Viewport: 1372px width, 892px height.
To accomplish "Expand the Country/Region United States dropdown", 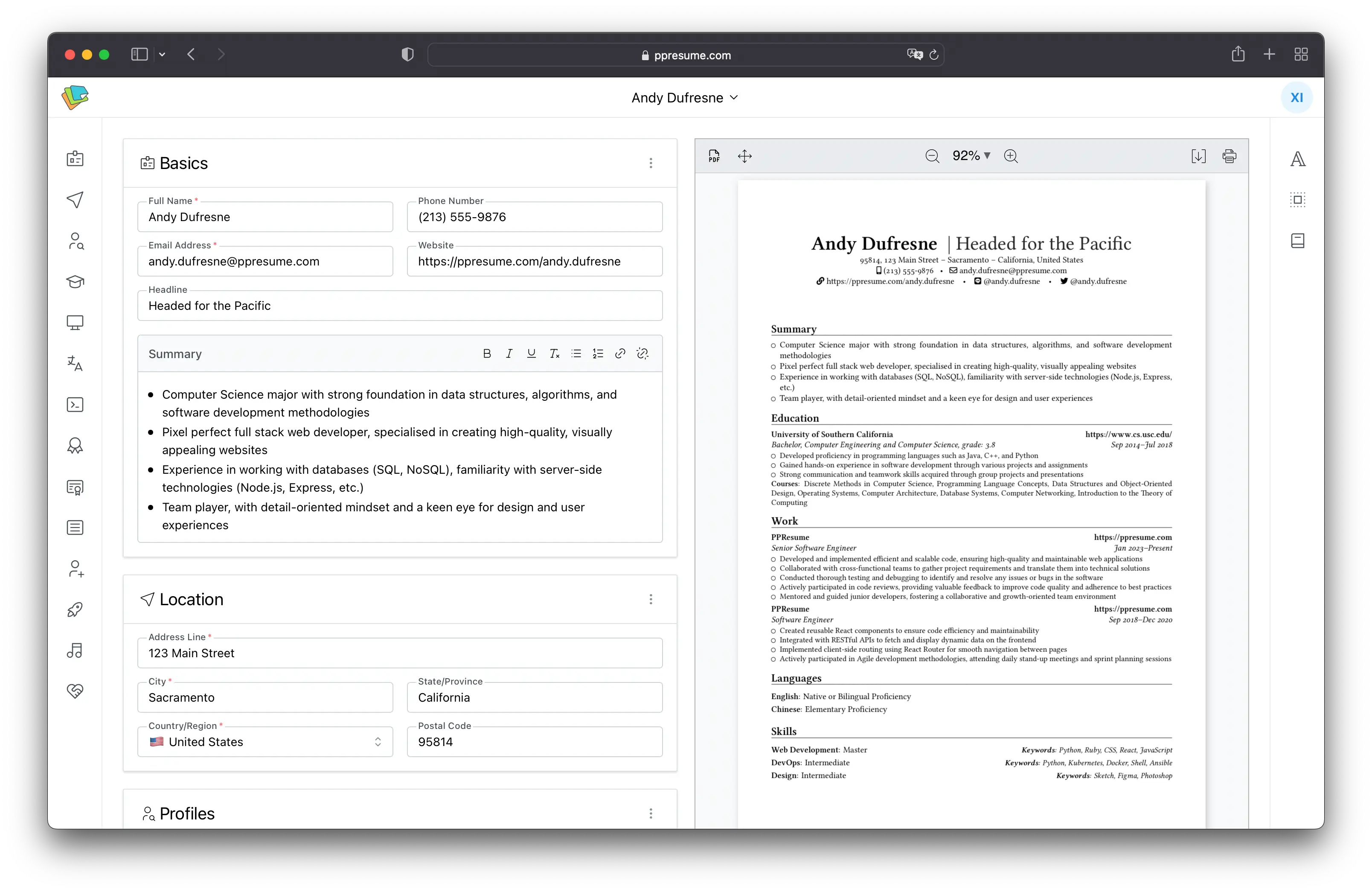I will [x=378, y=742].
